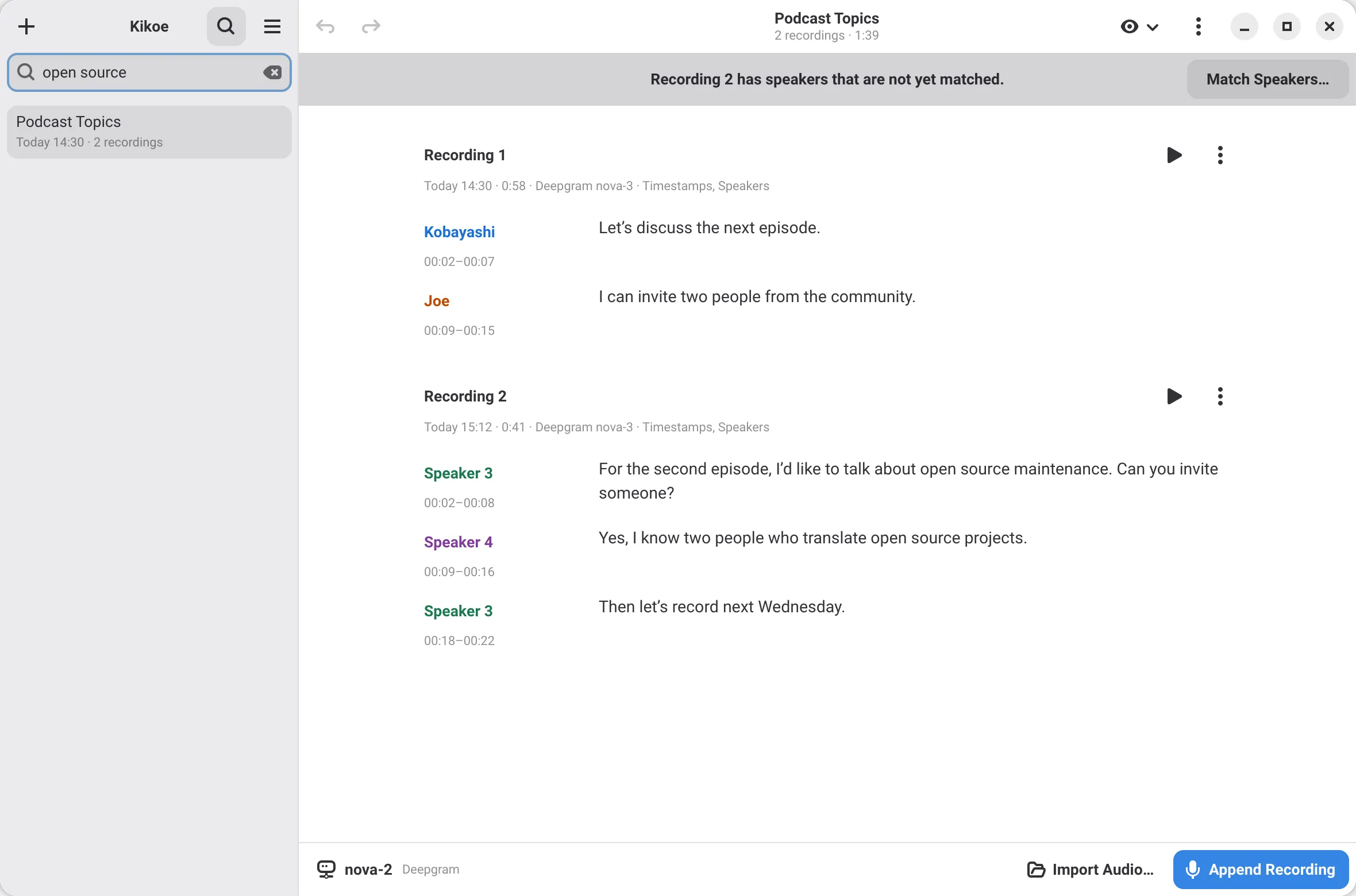Click the undo arrow
The width and height of the screenshot is (1356, 896).
tap(325, 26)
